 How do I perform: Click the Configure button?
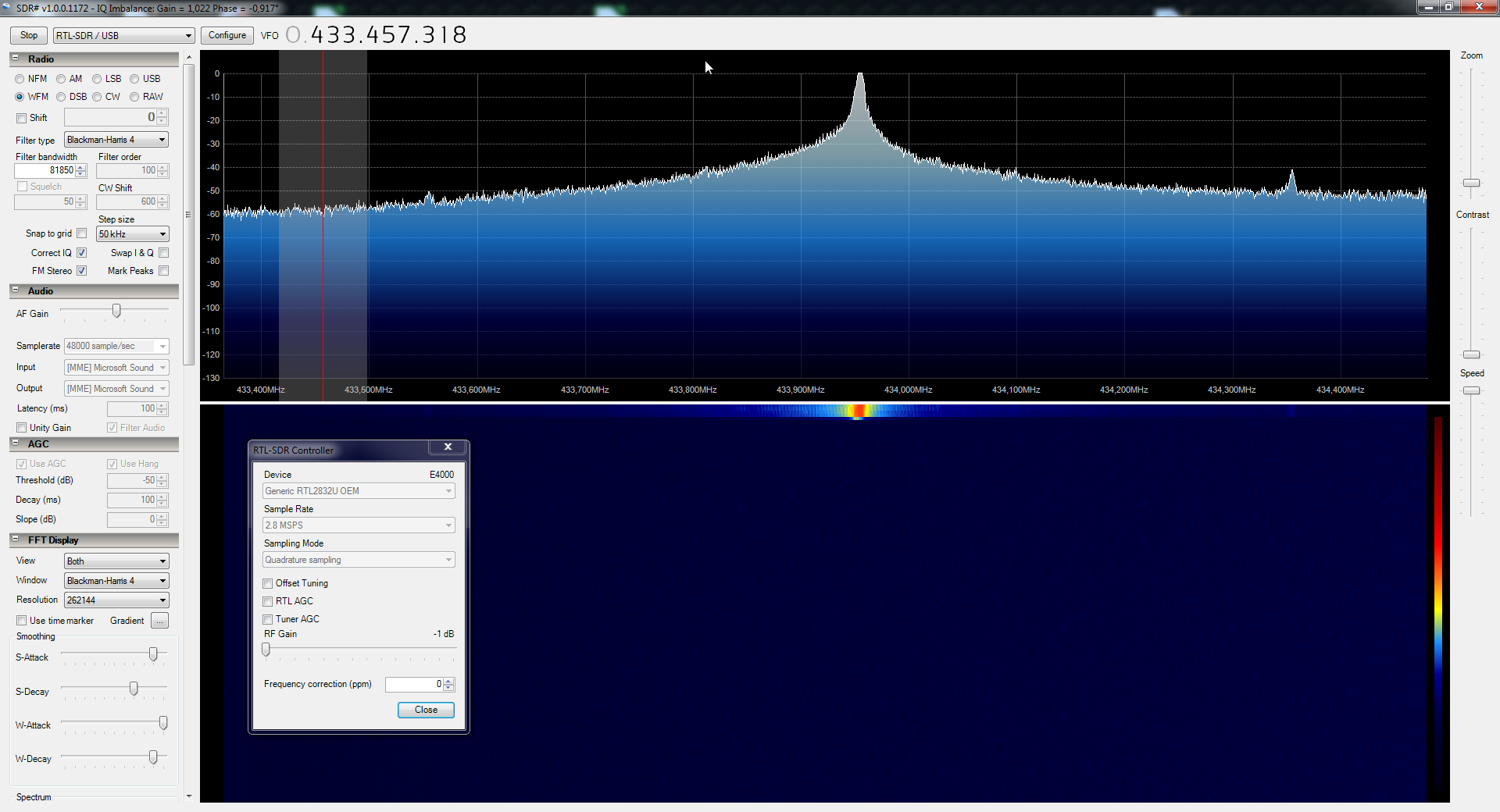pyautogui.click(x=227, y=35)
